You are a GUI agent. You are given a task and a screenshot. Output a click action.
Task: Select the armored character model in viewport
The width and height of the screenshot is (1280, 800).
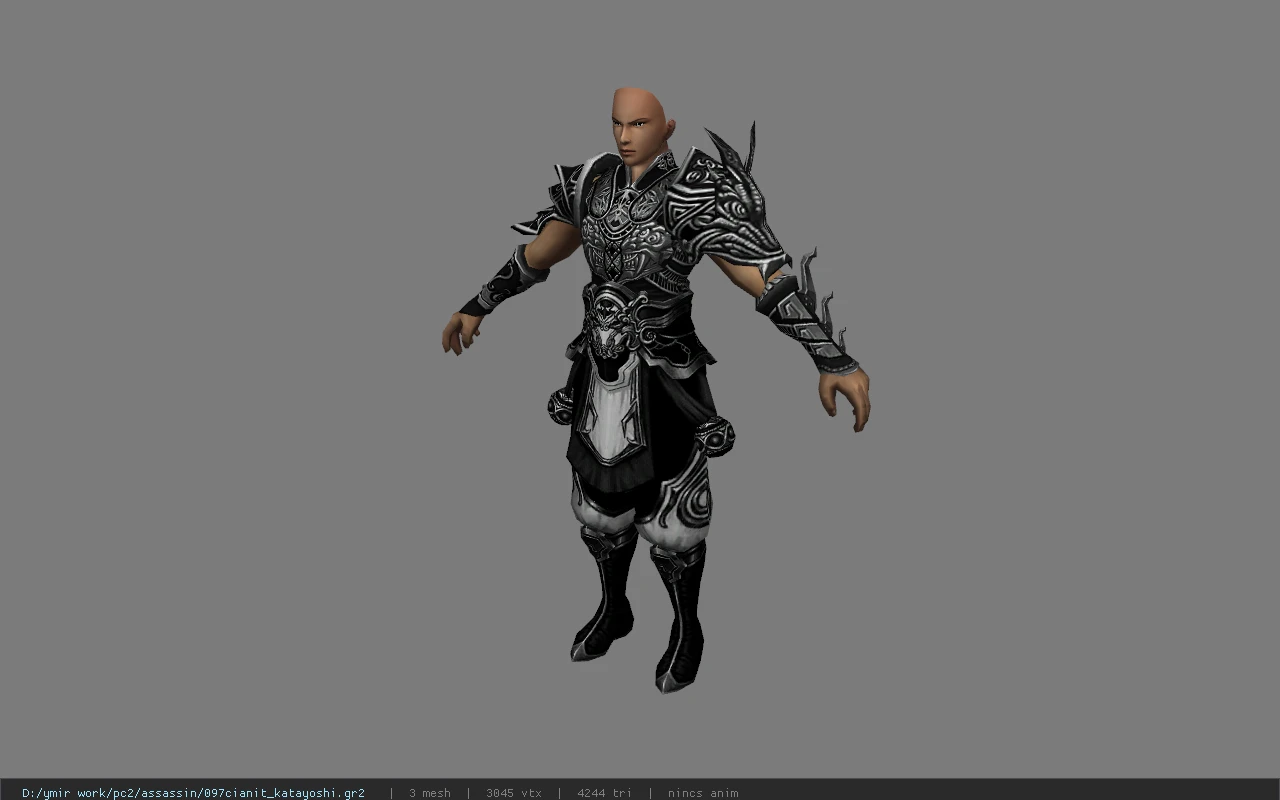[655, 390]
